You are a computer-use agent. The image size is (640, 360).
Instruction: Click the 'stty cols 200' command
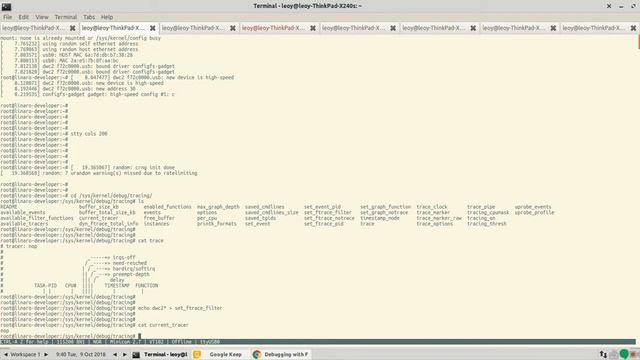click(x=89, y=134)
